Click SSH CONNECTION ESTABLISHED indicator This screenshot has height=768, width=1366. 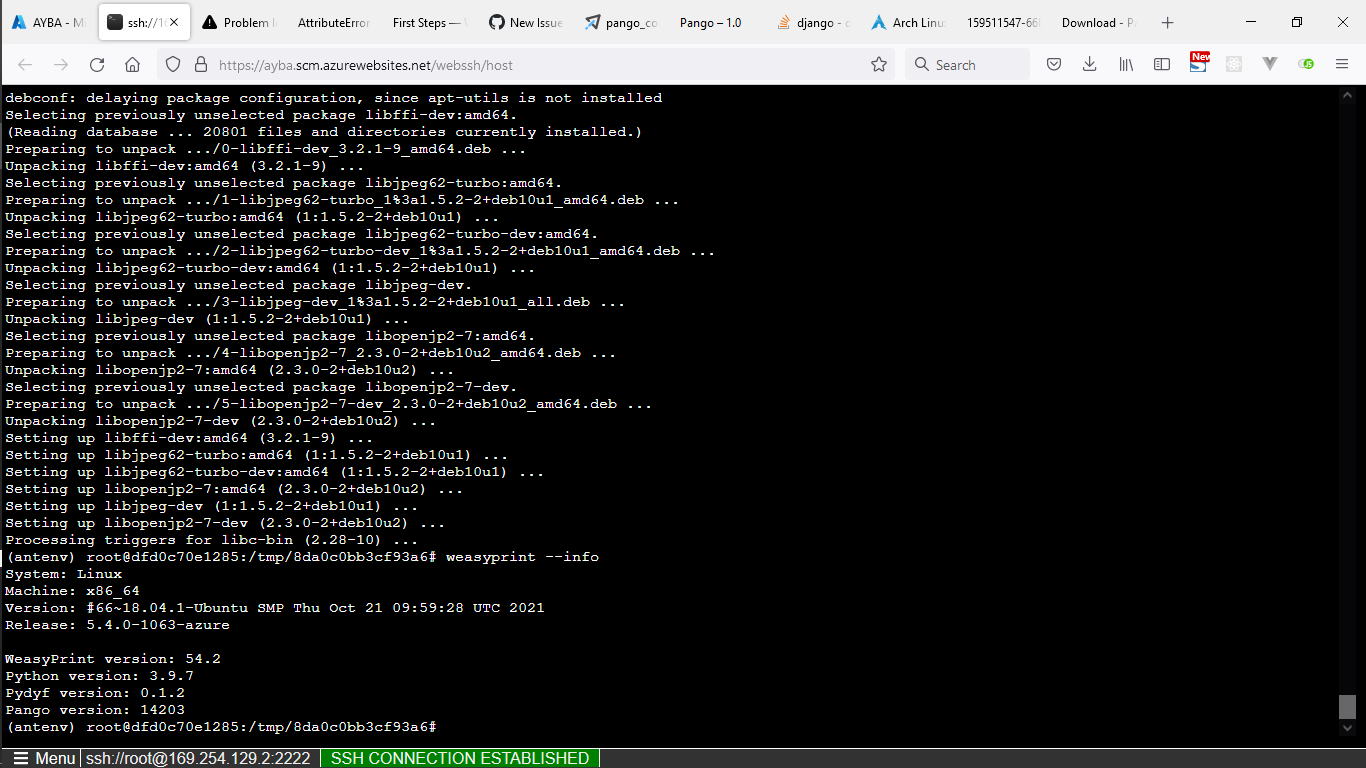tap(459, 758)
